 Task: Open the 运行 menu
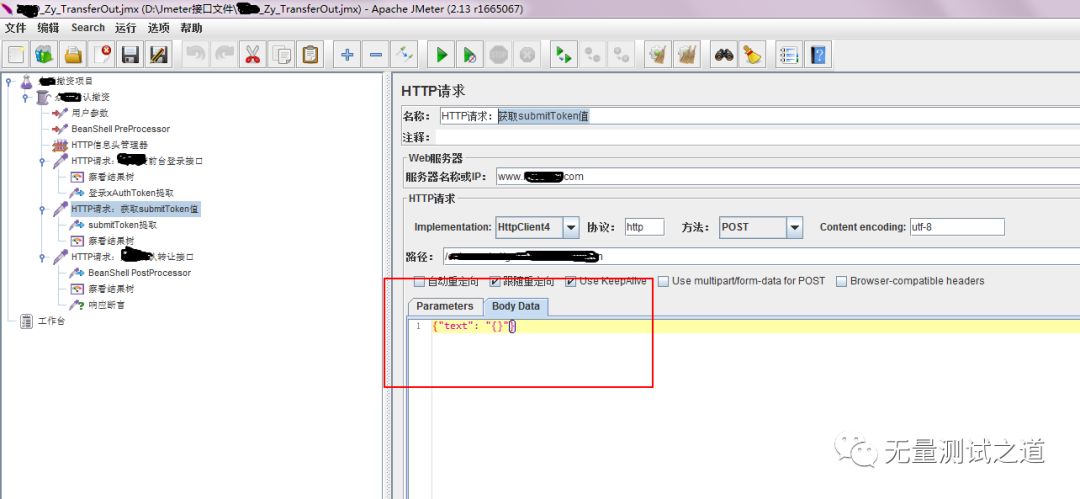(125, 28)
